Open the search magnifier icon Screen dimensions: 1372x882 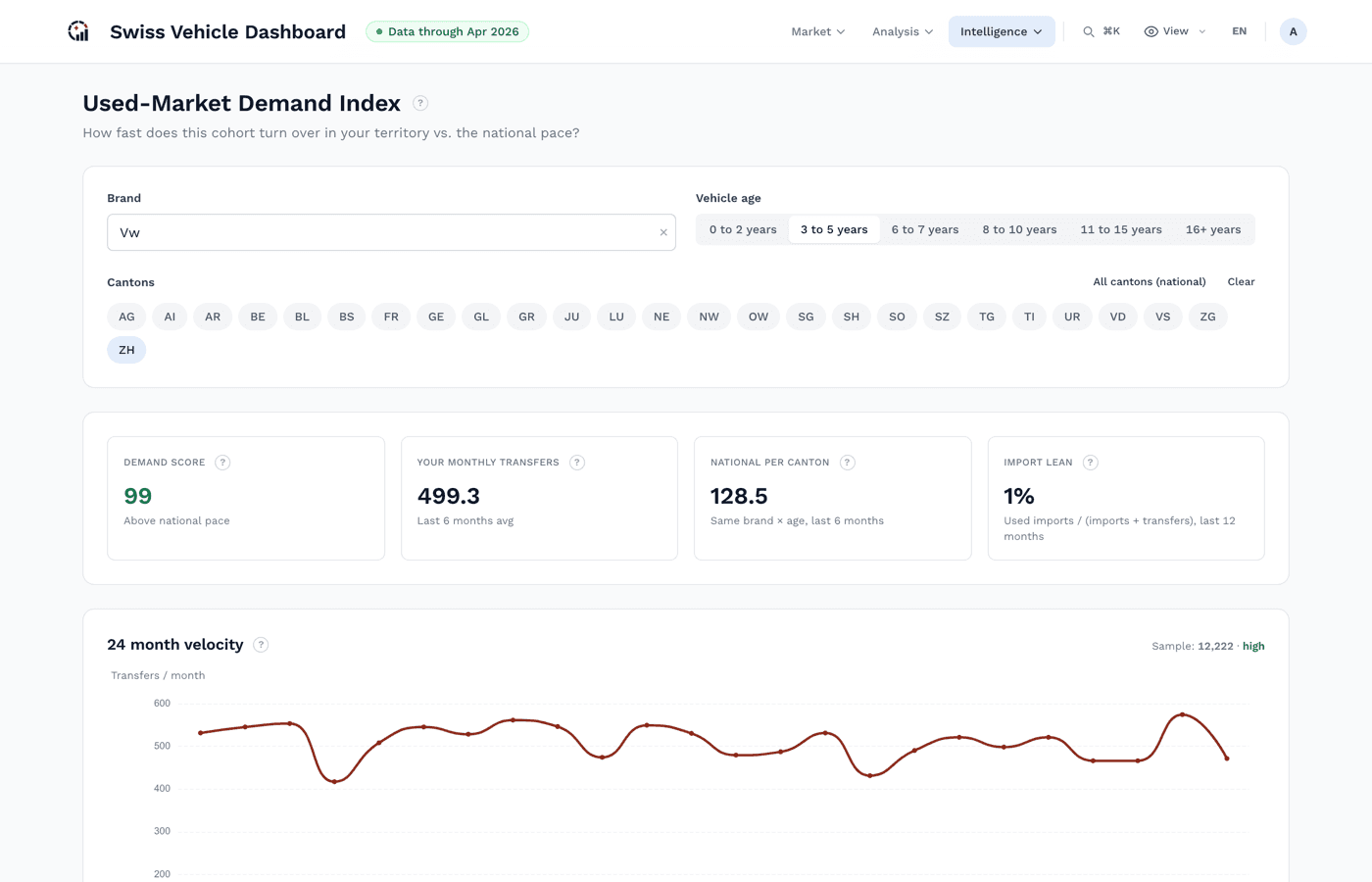[1088, 31]
